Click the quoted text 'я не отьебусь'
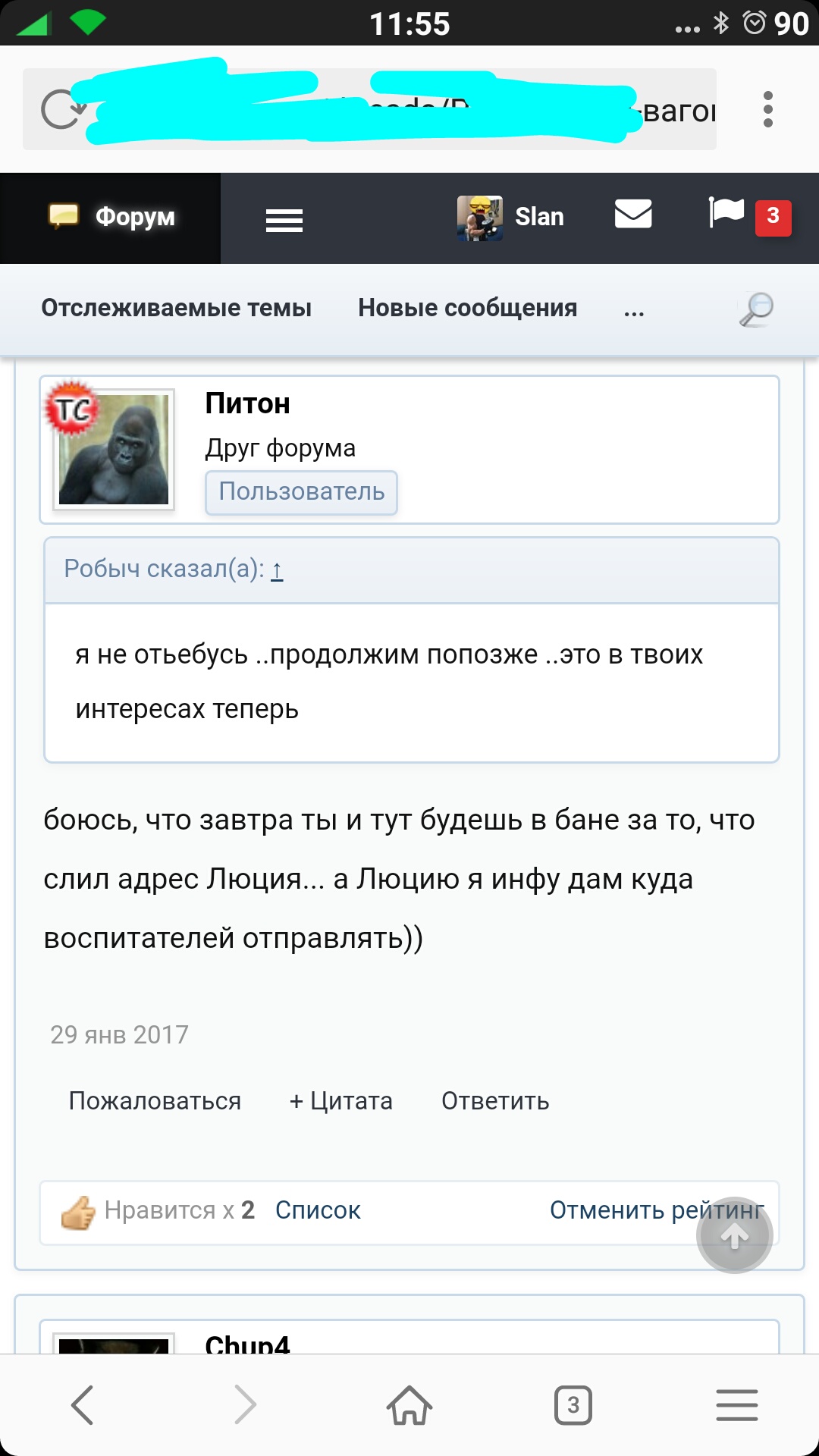The image size is (819, 1456). coord(162,654)
